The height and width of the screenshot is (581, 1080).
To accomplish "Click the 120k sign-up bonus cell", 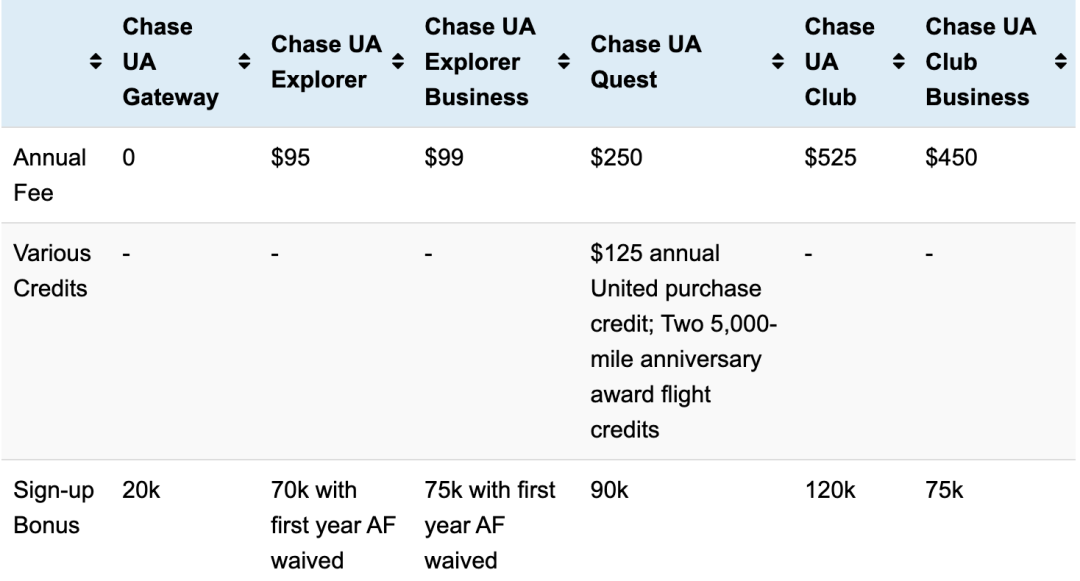I will pyautogui.click(x=829, y=490).
